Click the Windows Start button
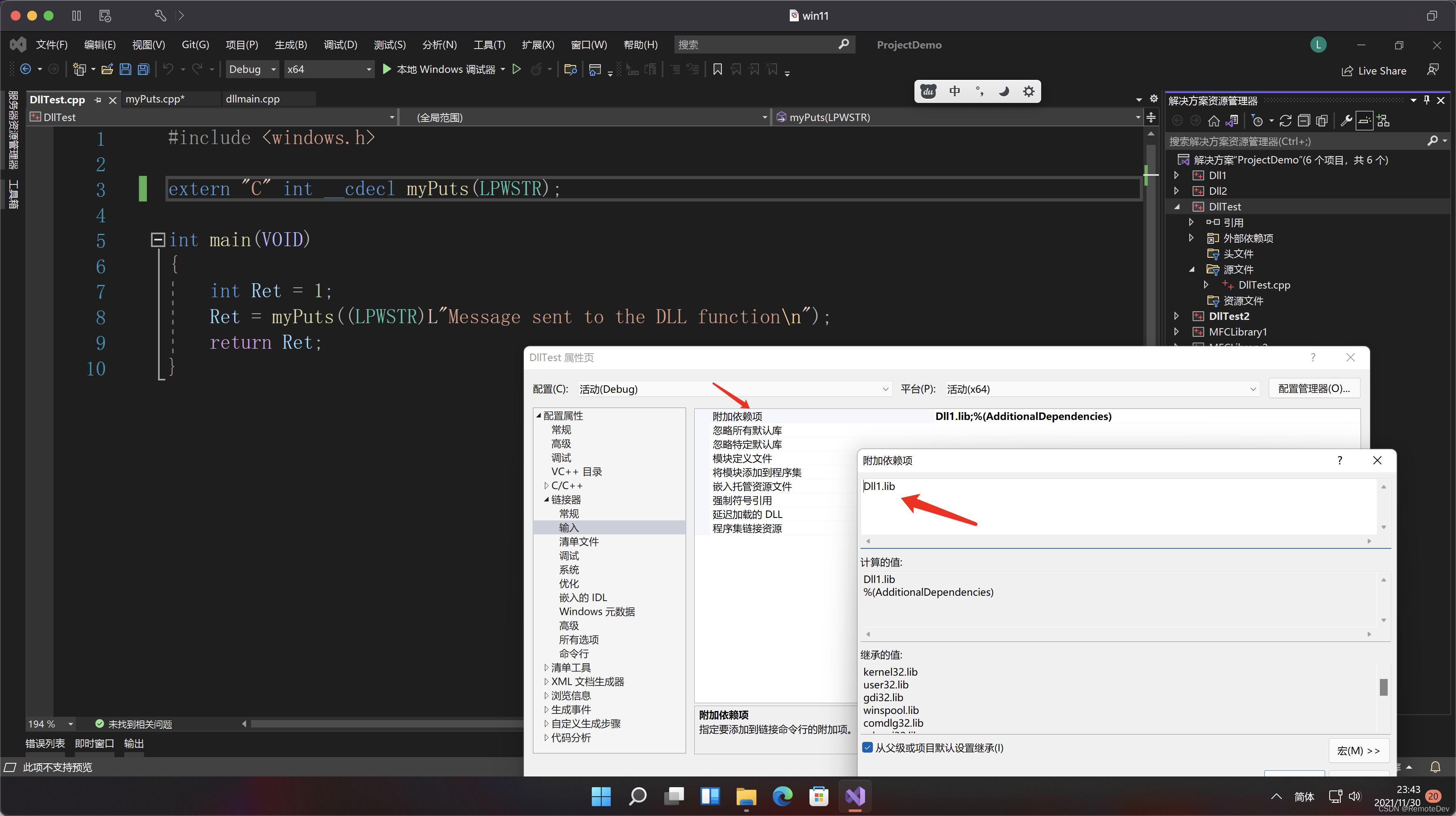The height and width of the screenshot is (816, 1456). click(601, 796)
